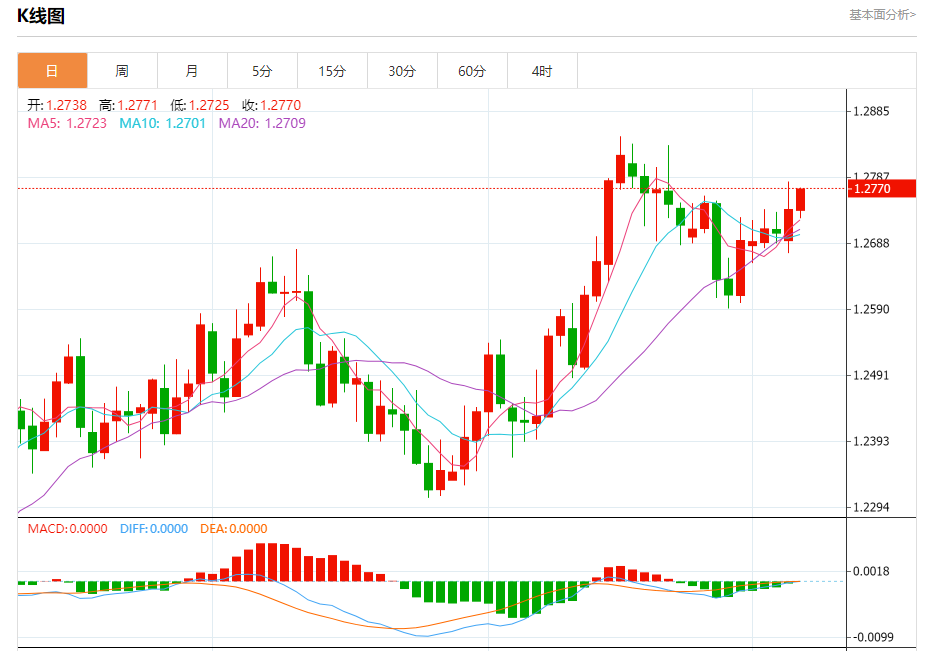Click the 1.2294 price axis label

(871, 507)
